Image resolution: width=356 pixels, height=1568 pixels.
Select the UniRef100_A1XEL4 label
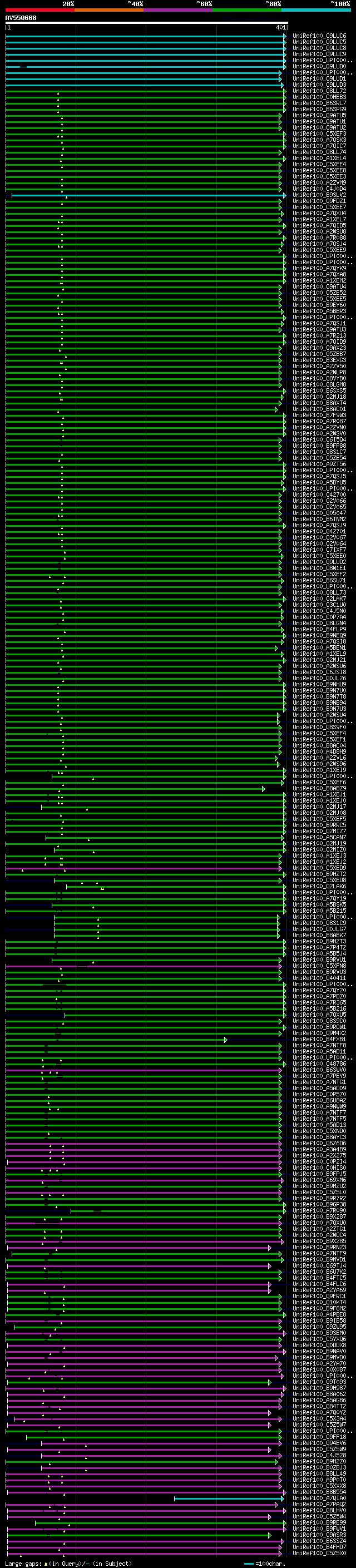click(x=319, y=159)
